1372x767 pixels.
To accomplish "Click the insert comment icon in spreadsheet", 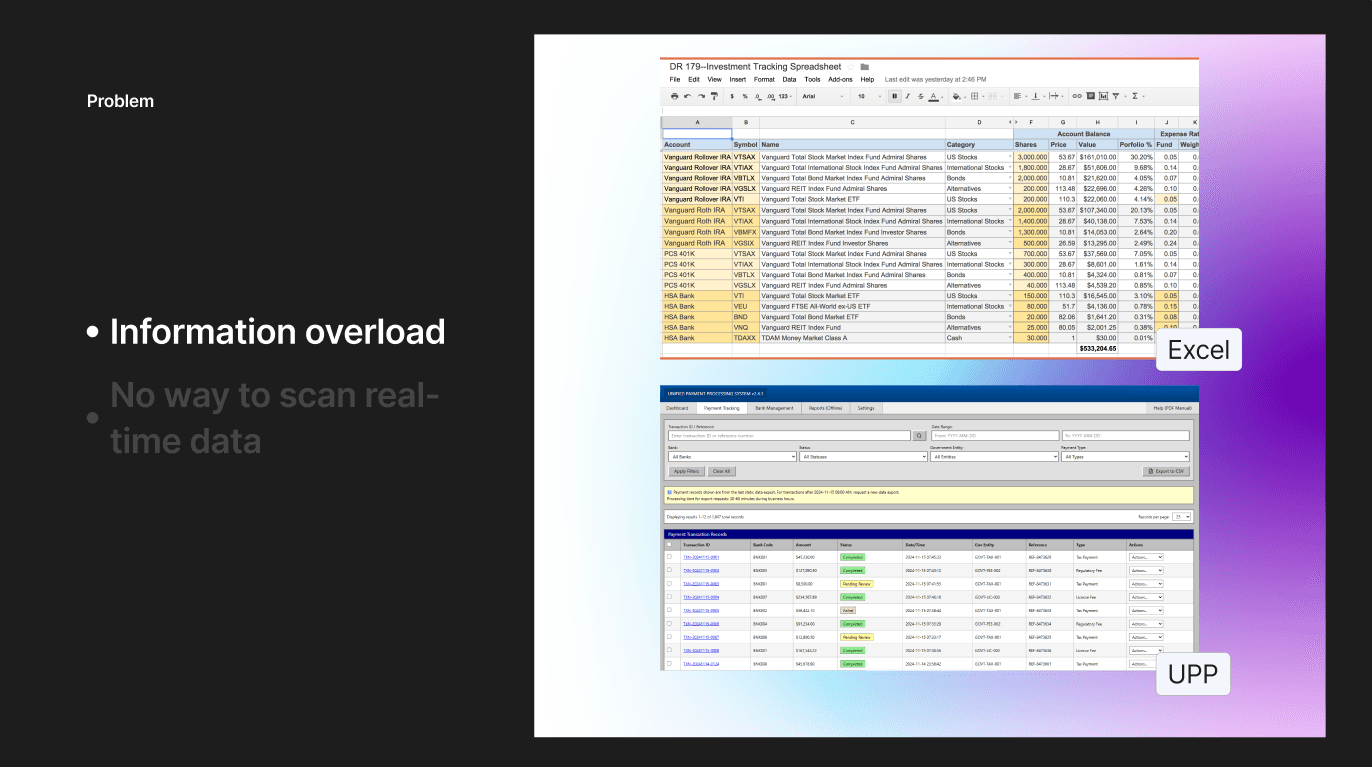I will [1091, 96].
